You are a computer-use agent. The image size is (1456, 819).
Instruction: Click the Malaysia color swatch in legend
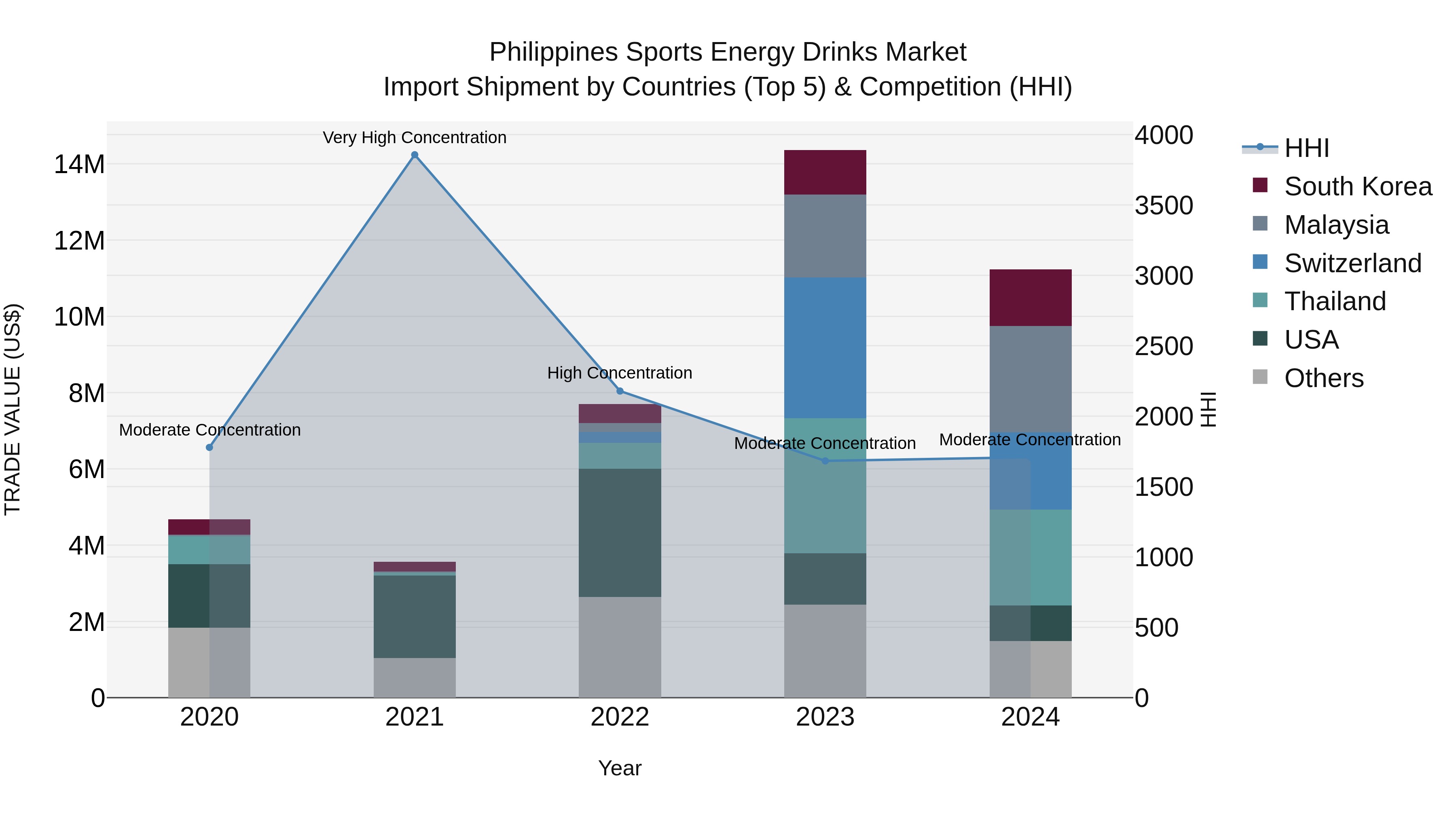click(1260, 223)
